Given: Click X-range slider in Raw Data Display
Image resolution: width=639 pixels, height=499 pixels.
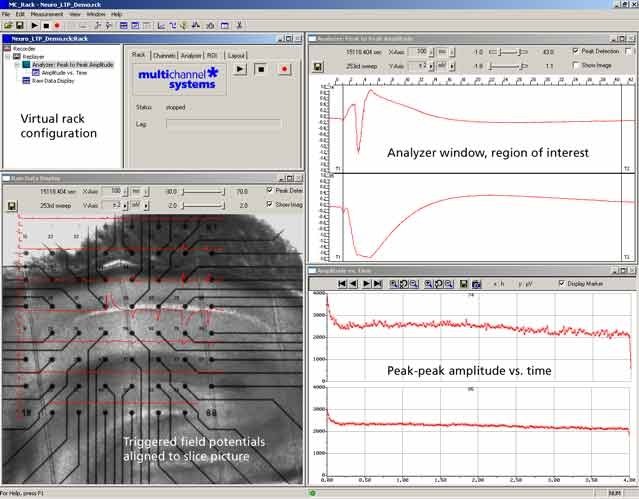Looking at the screenshot, I should click(x=203, y=192).
